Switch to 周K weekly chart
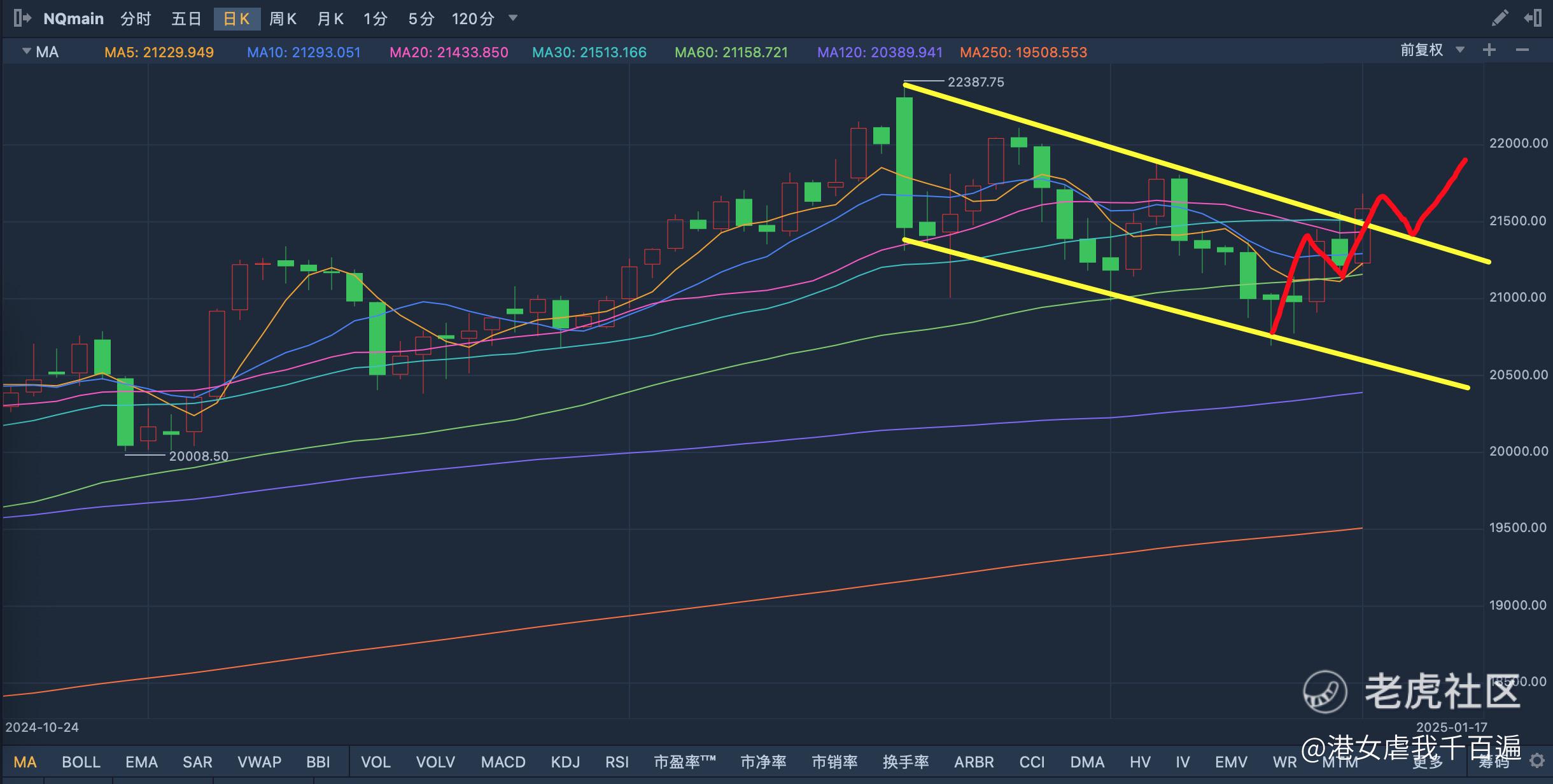 (x=283, y=19)
